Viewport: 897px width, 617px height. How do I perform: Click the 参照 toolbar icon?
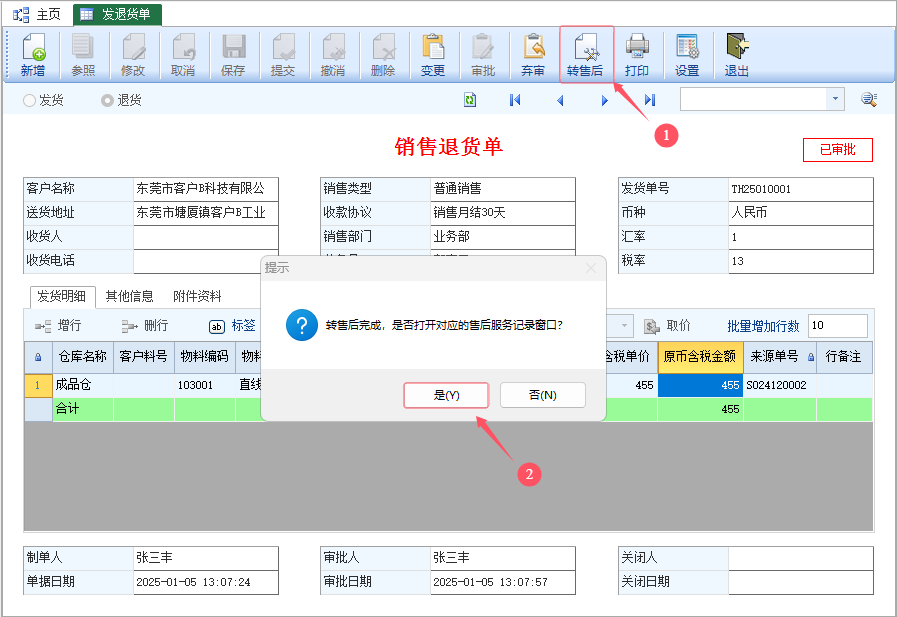tap(83, 55)
